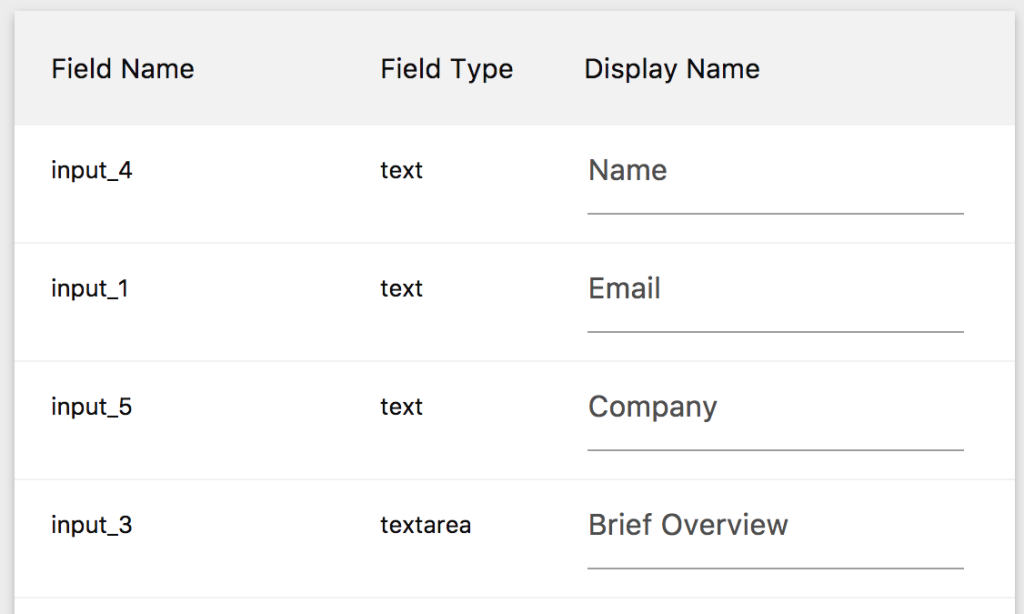
Task: Click the text type cell for input_1
Action: [401, 289]
